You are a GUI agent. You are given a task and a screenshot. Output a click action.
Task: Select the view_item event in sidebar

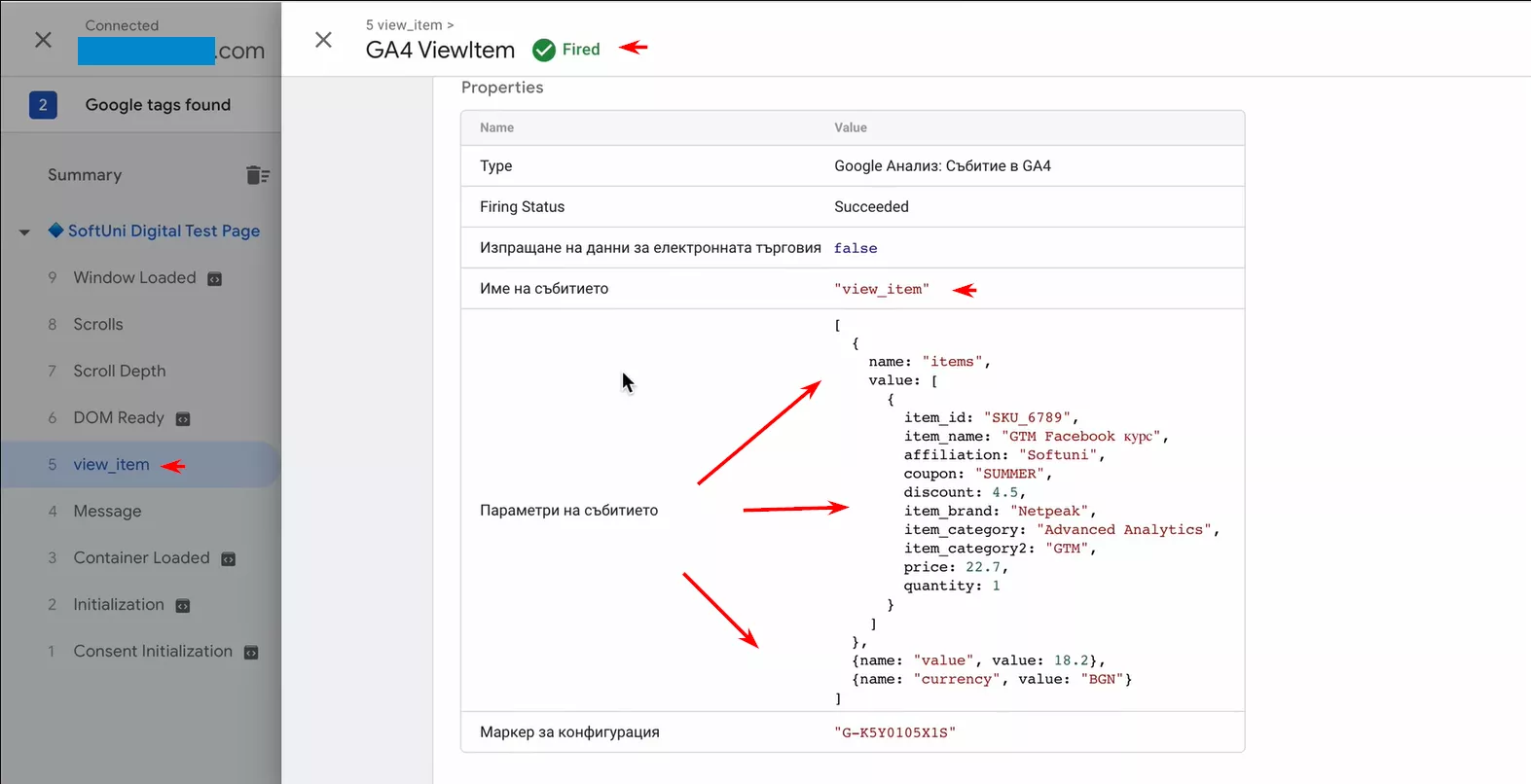pyautogui.click(x=111, y=464)
